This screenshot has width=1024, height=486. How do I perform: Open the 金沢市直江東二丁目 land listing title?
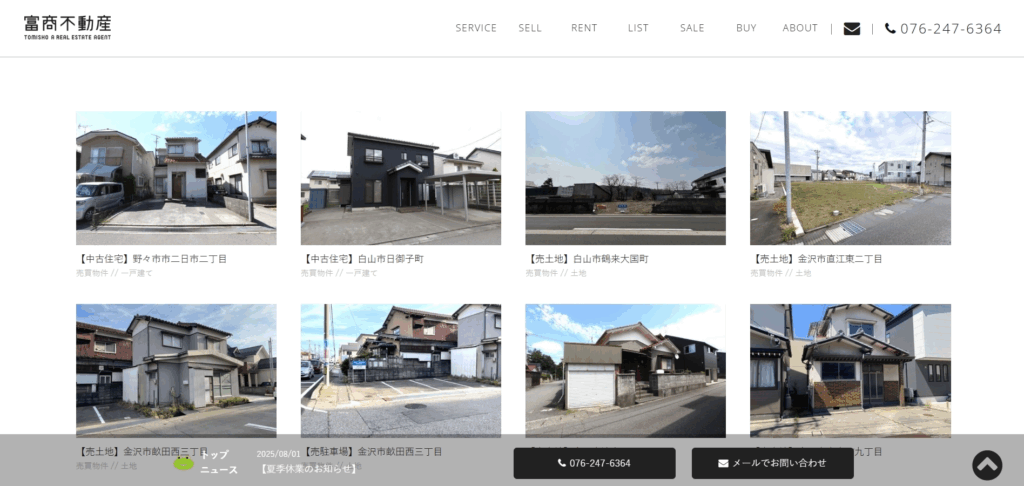coord(816,259)
